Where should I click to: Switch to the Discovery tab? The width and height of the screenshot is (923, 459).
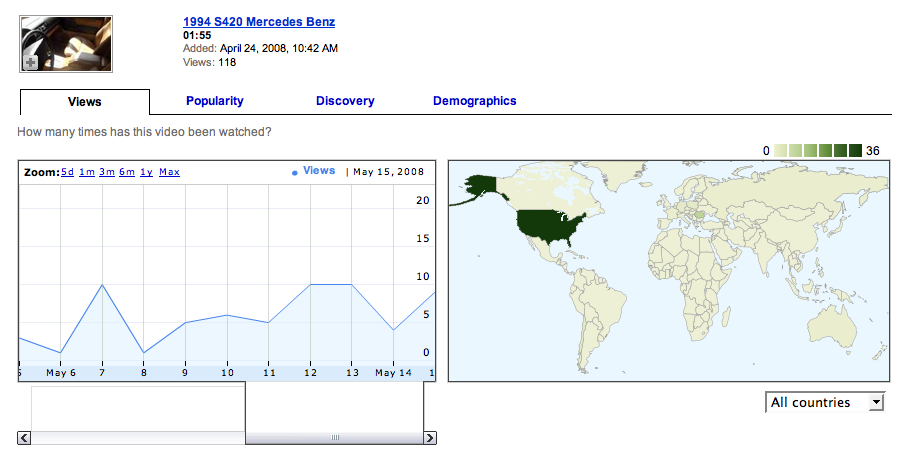tap(345, 101)
